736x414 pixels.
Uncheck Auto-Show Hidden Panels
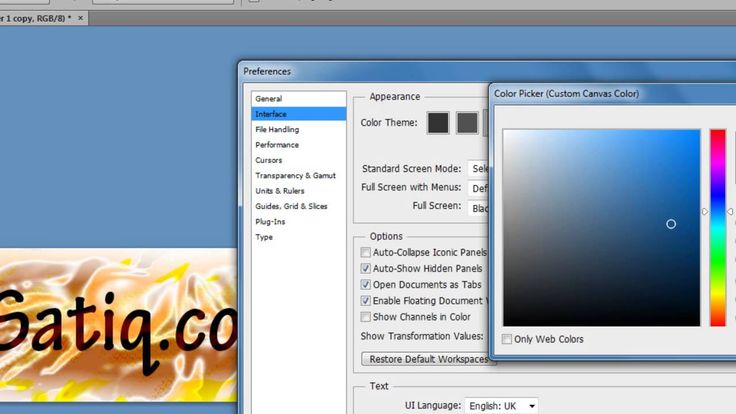tap(365, 269)
